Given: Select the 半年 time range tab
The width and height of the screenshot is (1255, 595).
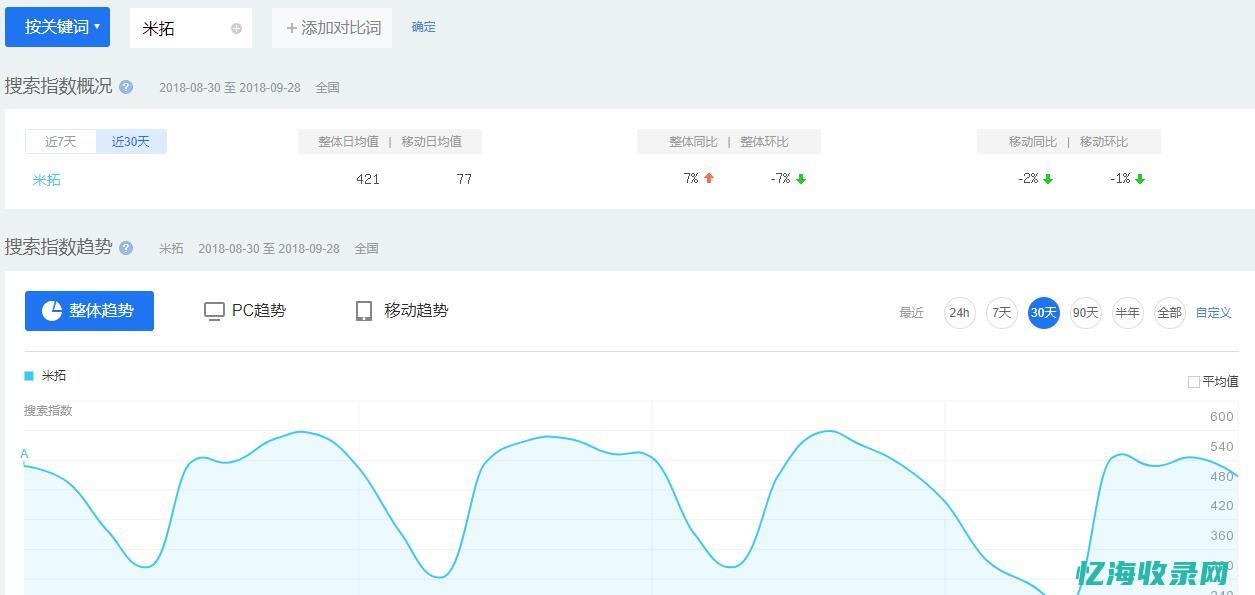Looking at the screenshot, I should click(x=1127, y=312).
